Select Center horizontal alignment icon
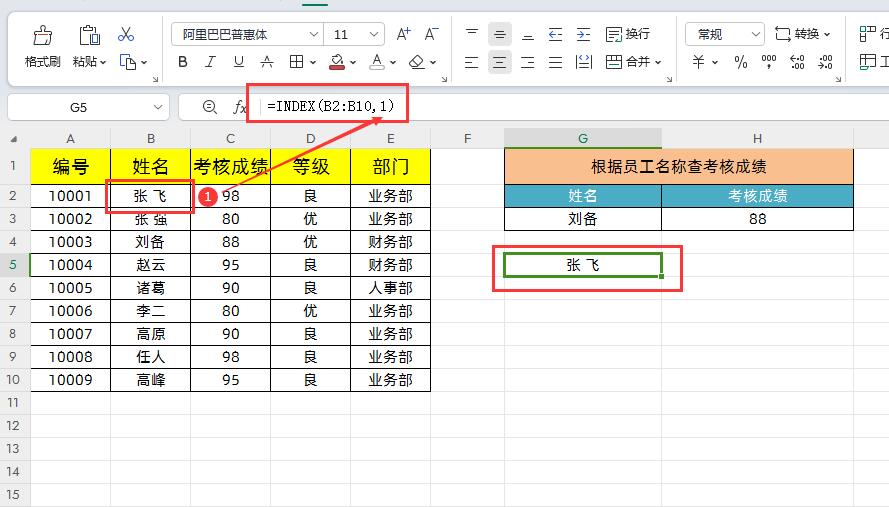This screenshot has width=889, height=507. point(499,62)
